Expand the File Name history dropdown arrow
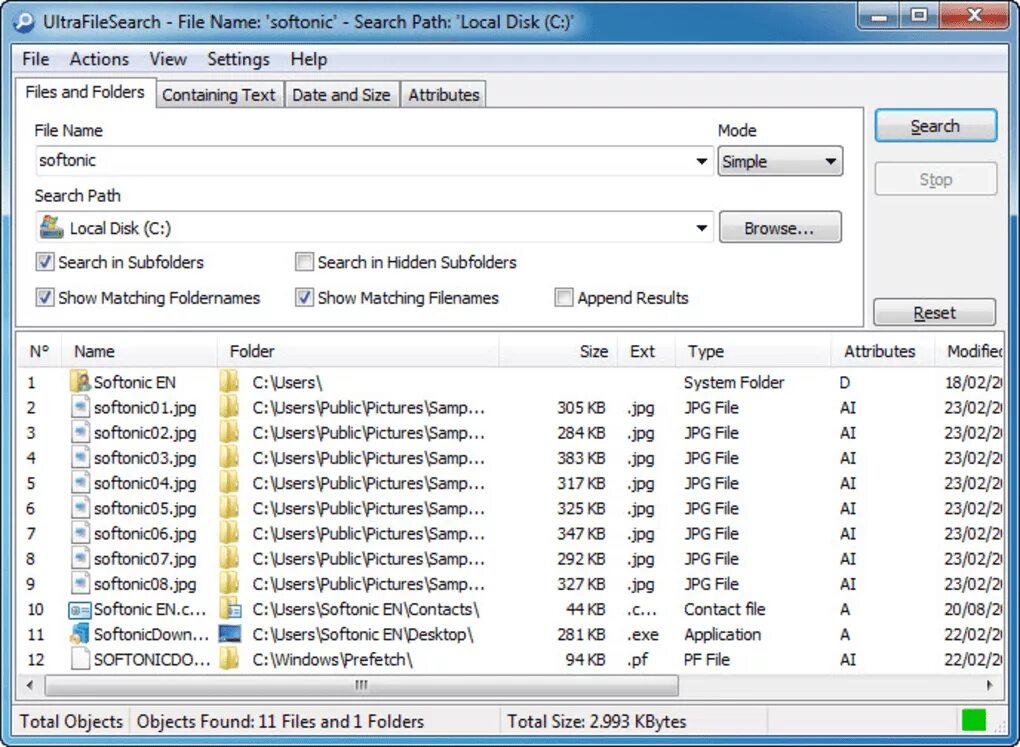This screenshot has height=747, width=1020. [701, 161]
